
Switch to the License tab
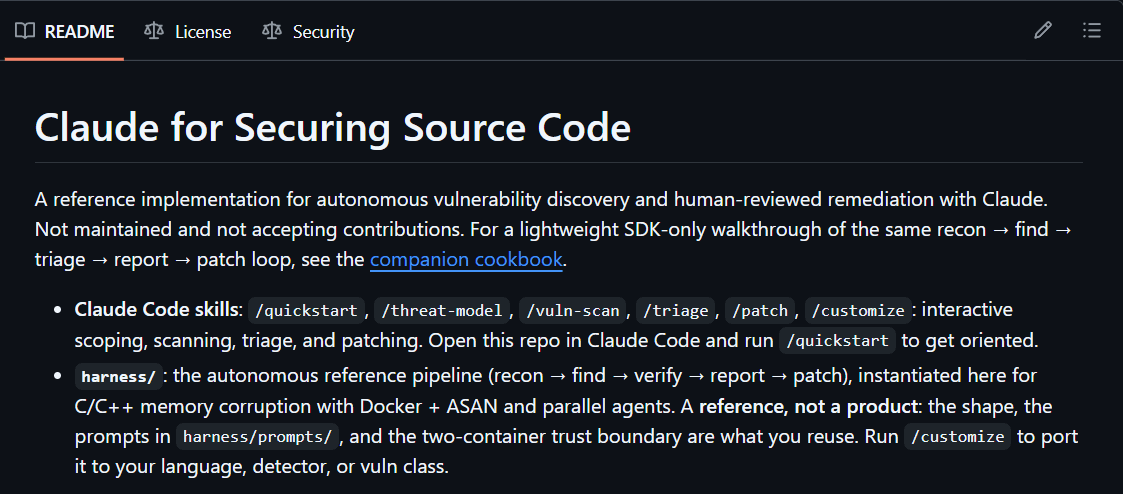188,32
